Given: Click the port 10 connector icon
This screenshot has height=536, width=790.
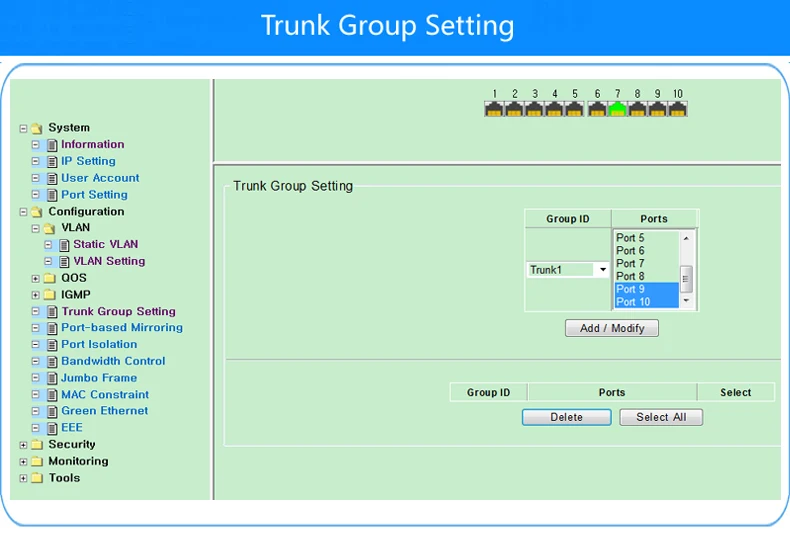Looking at the screenshot, I should 678,109.
